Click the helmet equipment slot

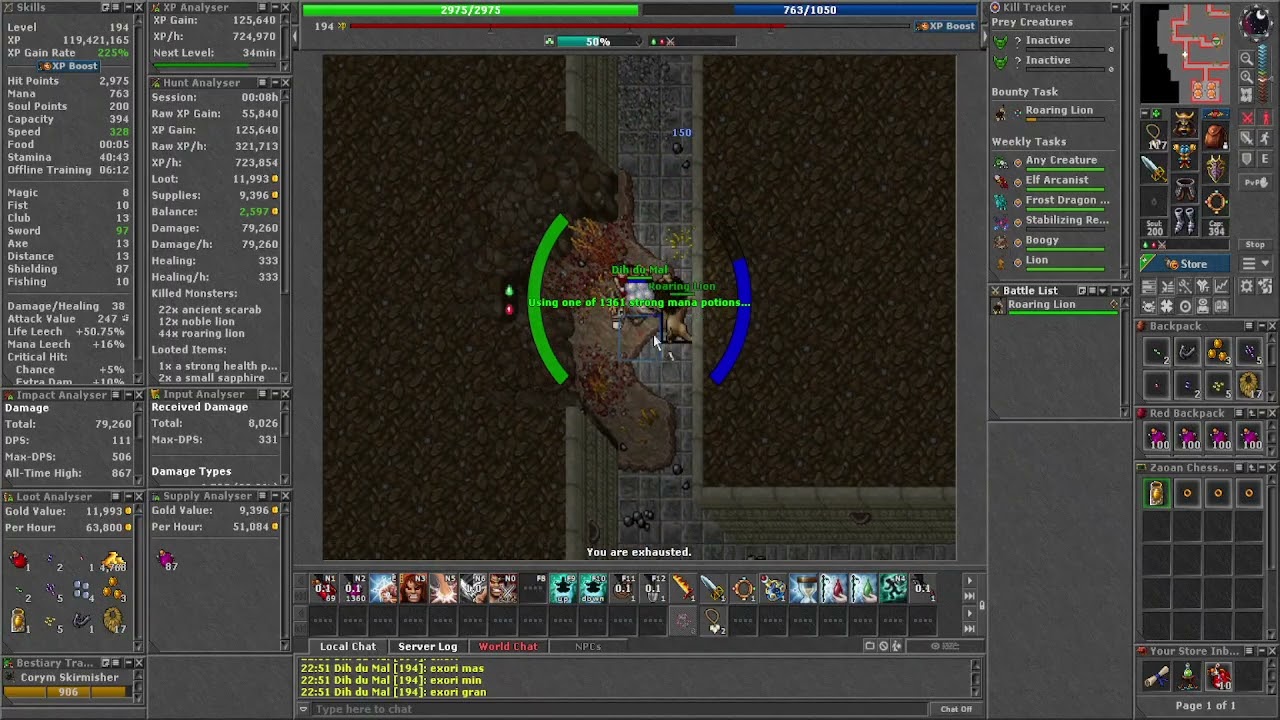click(1185, 122)
